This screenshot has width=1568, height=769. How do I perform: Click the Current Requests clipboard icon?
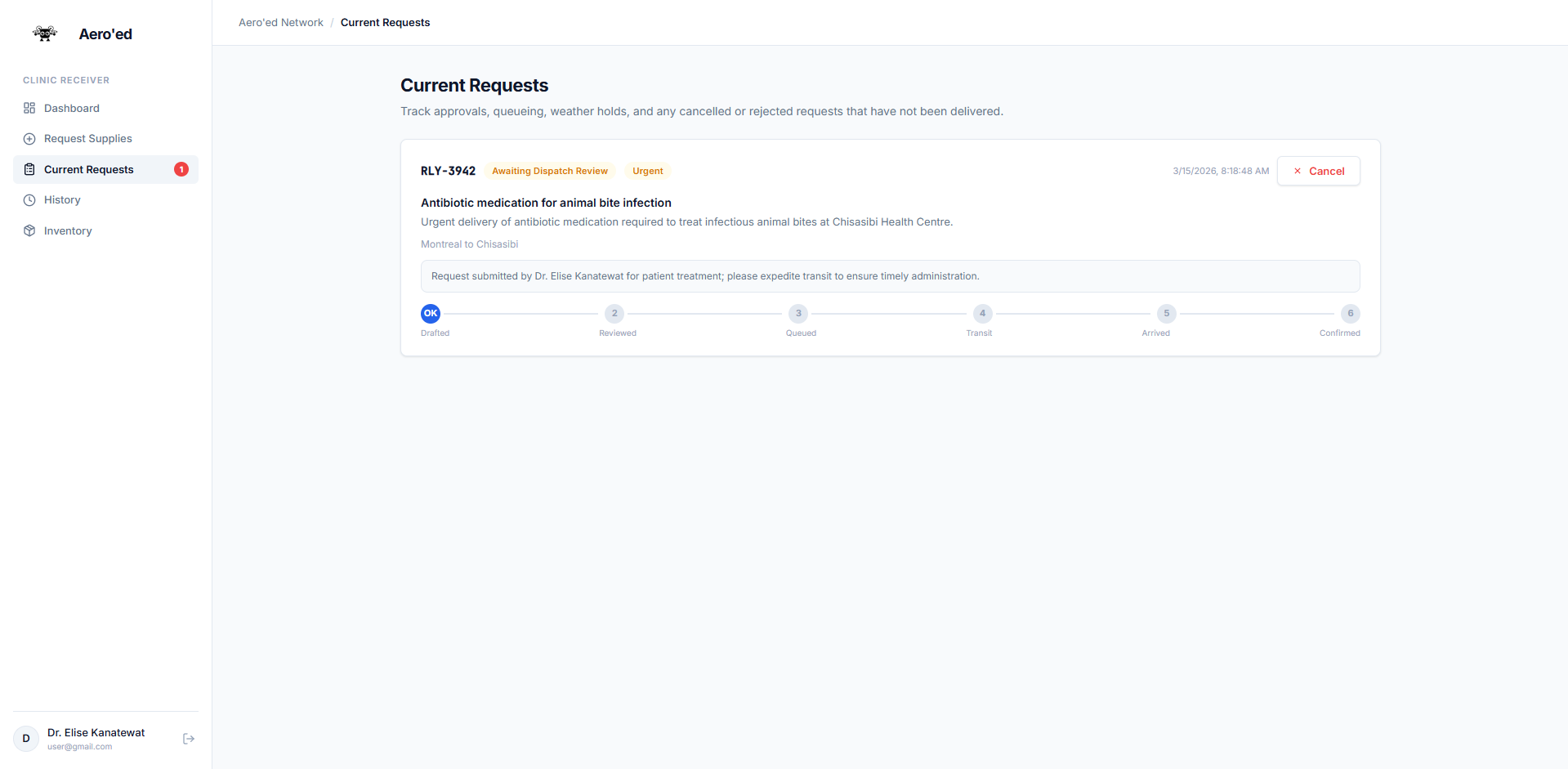click(x=29, y=169)
